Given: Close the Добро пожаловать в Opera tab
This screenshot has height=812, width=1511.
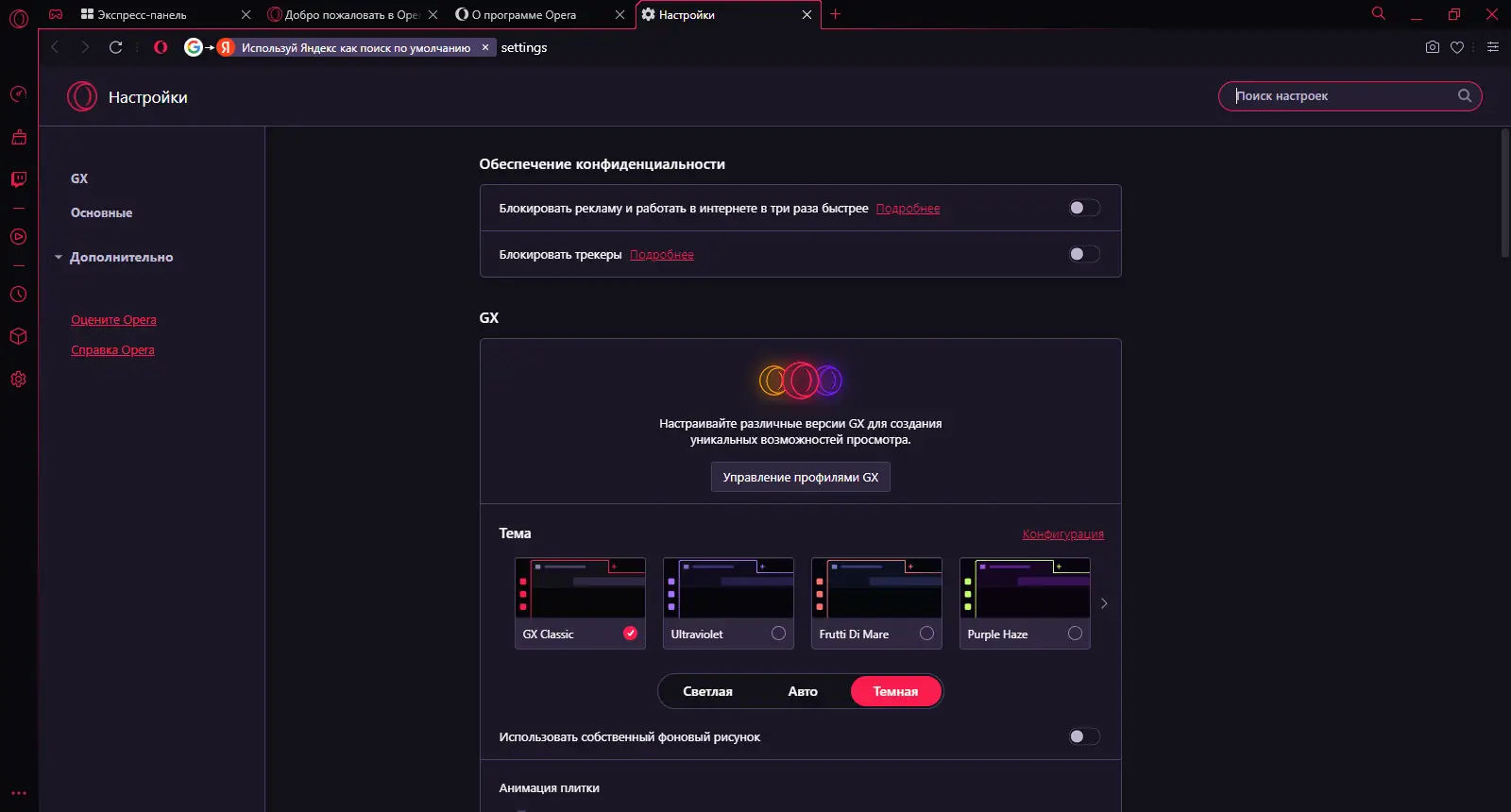Looking at the screenshot, I should click(433, 14).
